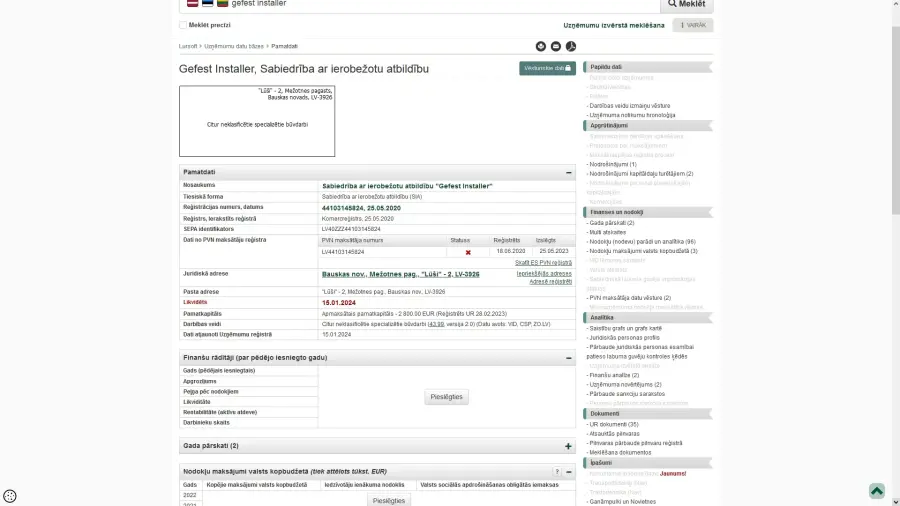
Task: Collapse the Pamatdati section
Action: 568,172
